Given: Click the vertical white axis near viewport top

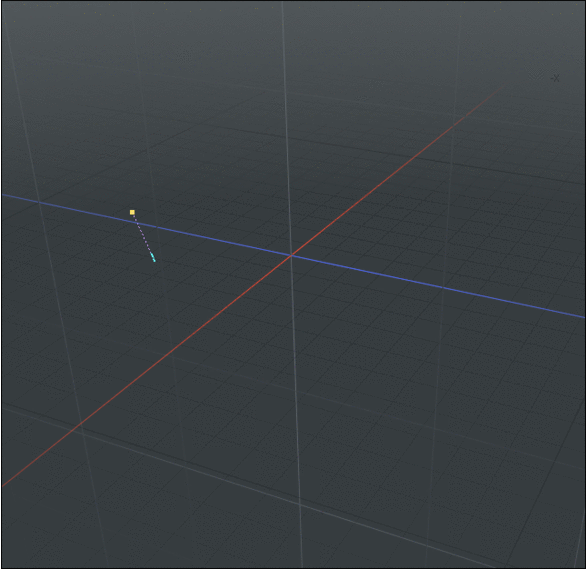Looking at the screenshot, I should point(282,7).
